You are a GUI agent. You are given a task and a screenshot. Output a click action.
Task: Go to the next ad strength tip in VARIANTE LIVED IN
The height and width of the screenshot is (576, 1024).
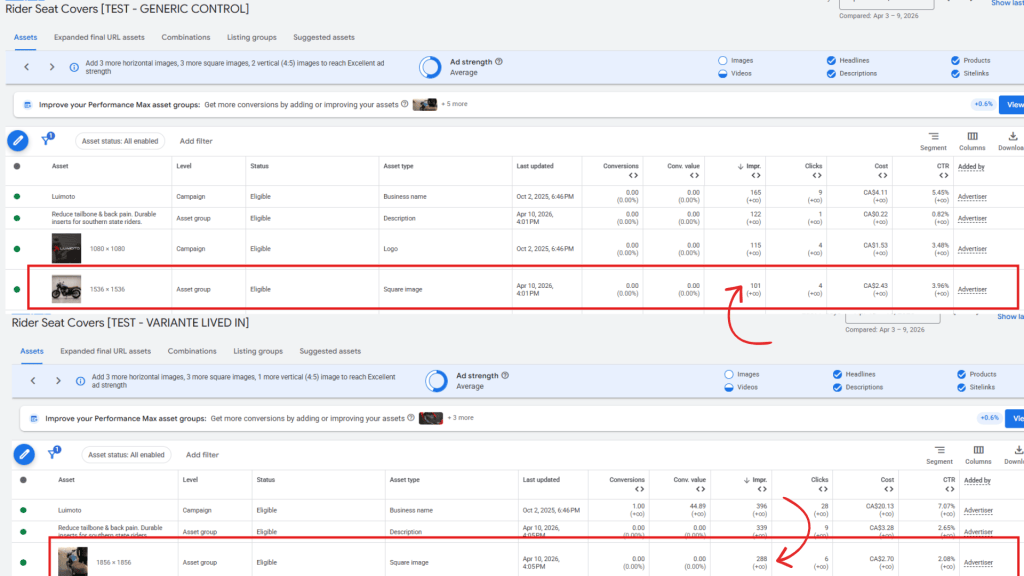click(x=58, y=380)
